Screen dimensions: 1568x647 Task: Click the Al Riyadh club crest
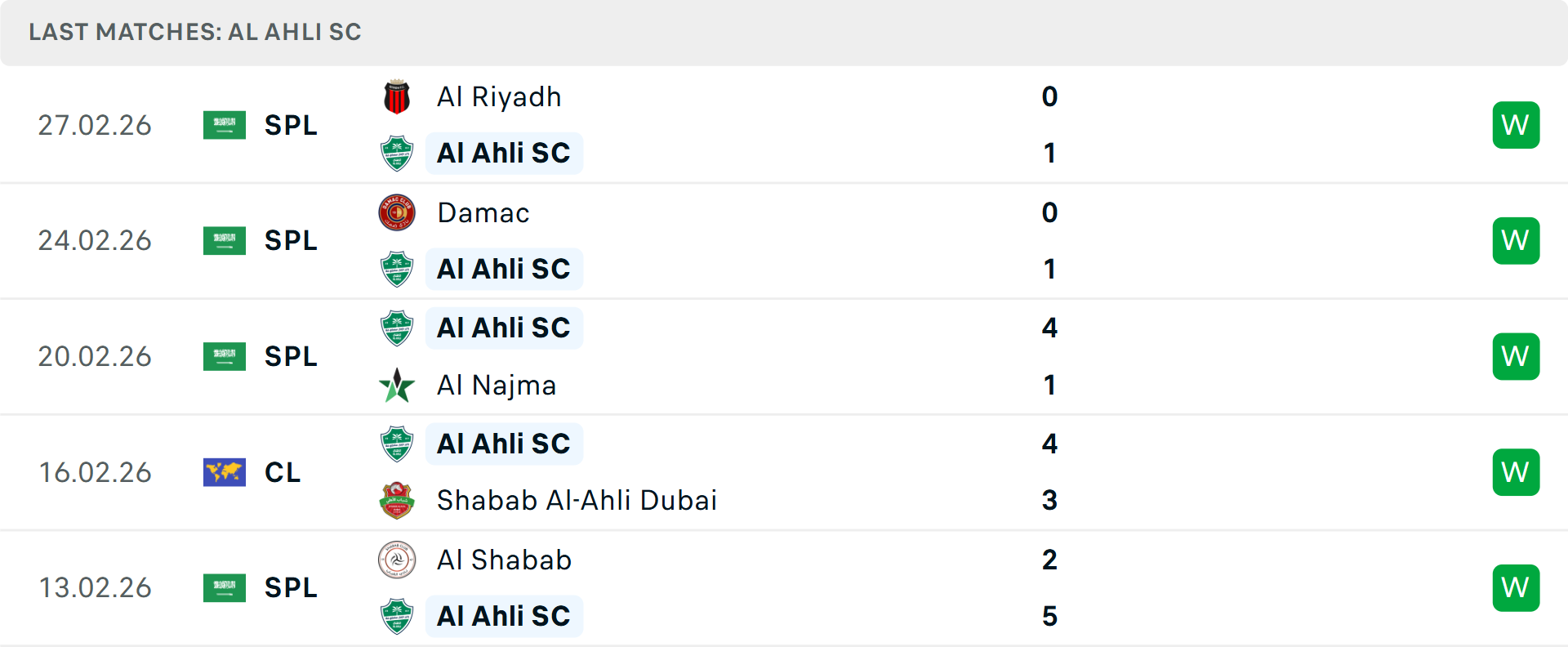point(397,96)
